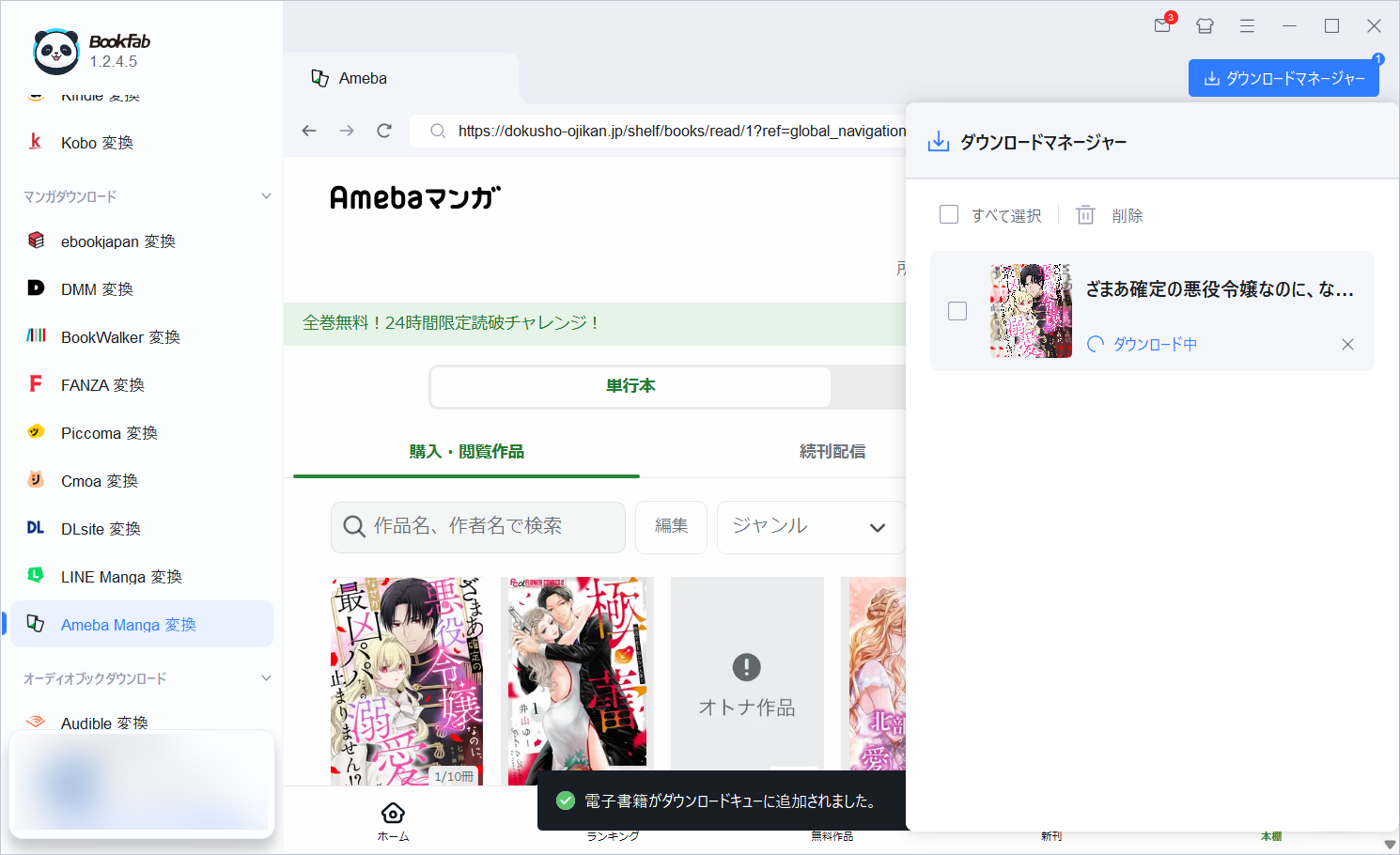Click the ダウンロード中 progress status

click(1142, 344)
